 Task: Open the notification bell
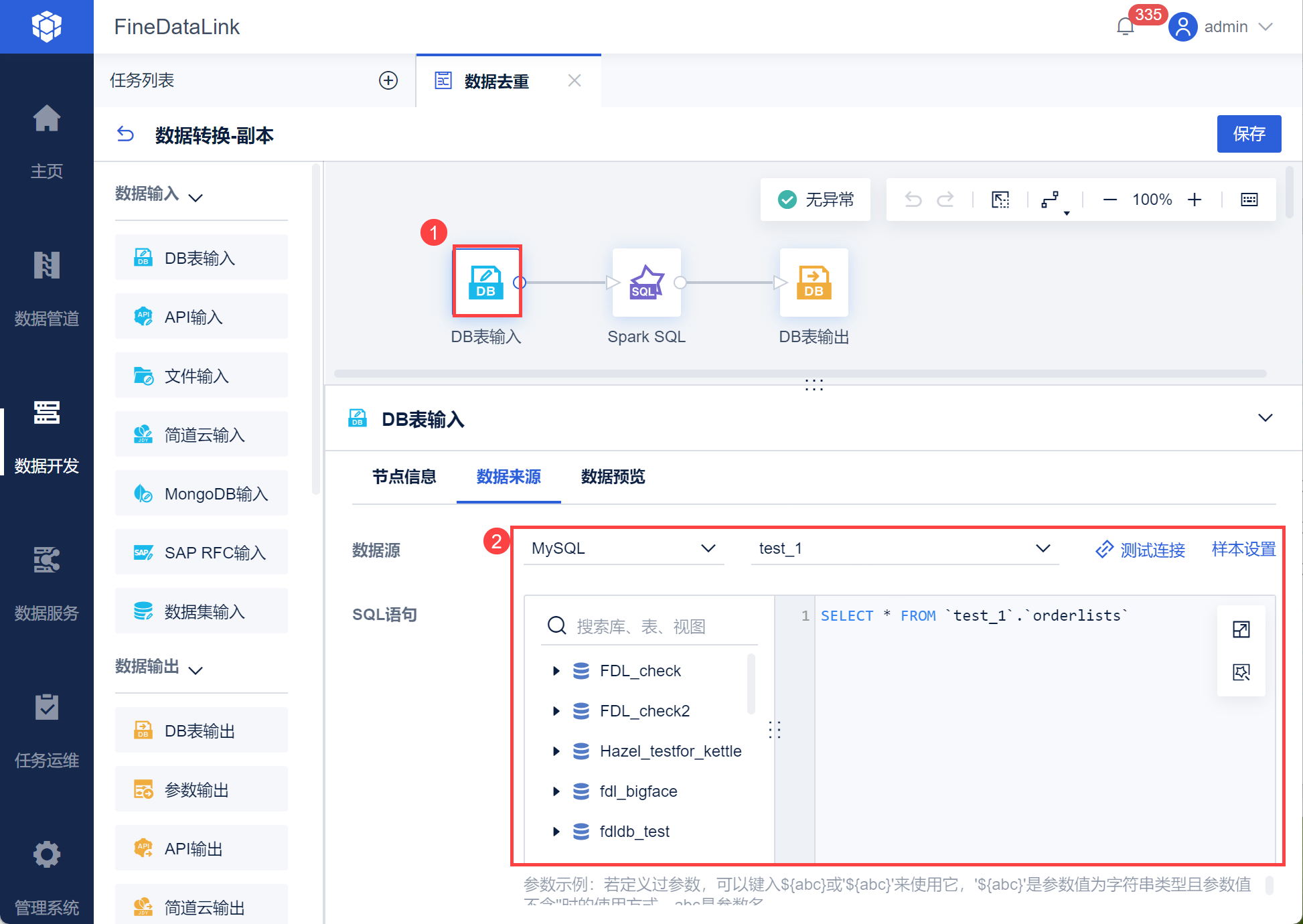coord(1126,27)
